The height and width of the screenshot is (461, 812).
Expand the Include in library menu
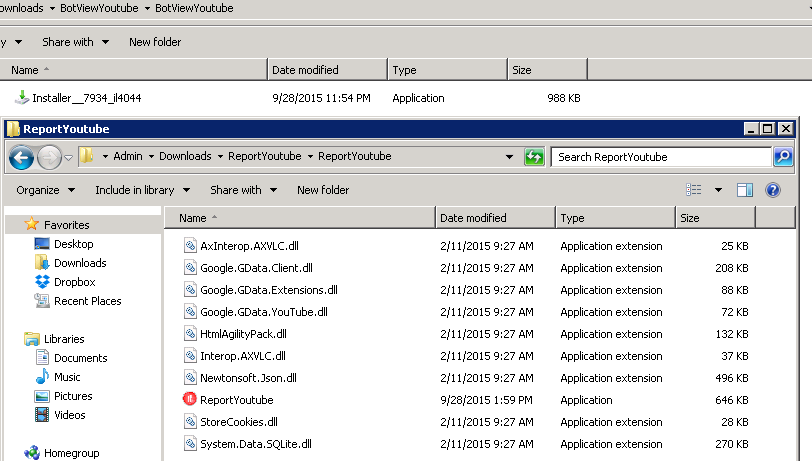(142, 190)
